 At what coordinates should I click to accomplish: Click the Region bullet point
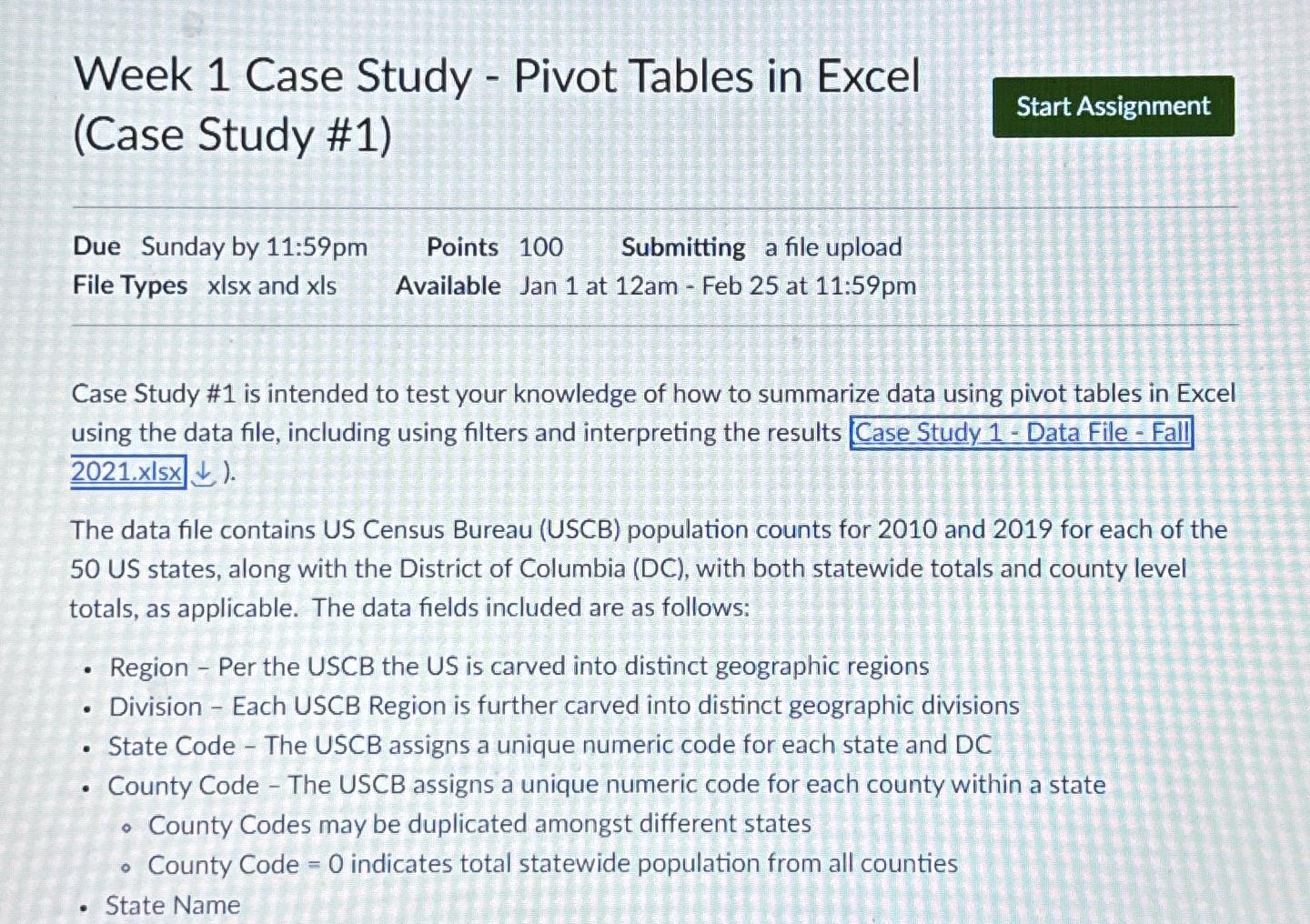pos(519,666)
